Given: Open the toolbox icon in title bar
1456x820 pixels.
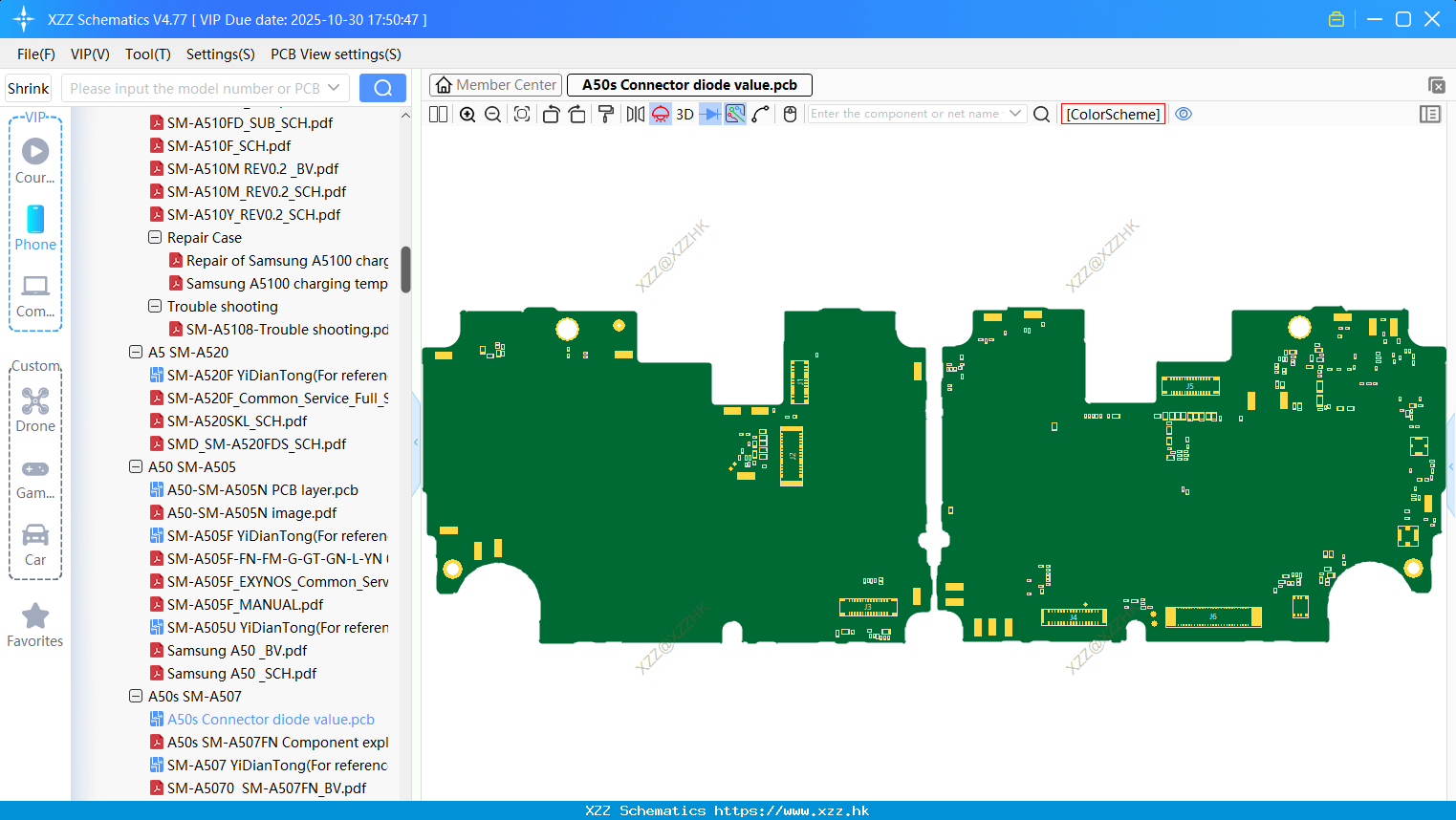Looking at the screenshot, I should pos(1336,19).
